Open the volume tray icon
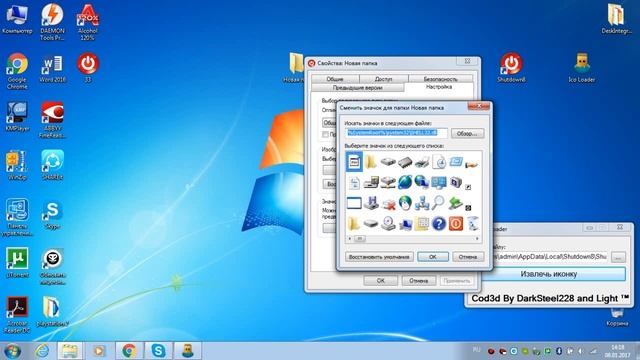Image resolution: width=640 pixels, height=360 pixels. click(x=581, y=351)
